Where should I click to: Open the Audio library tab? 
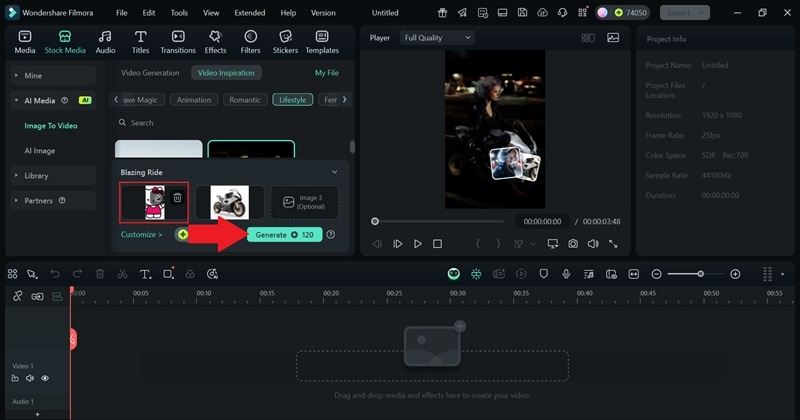pos(105,42)
